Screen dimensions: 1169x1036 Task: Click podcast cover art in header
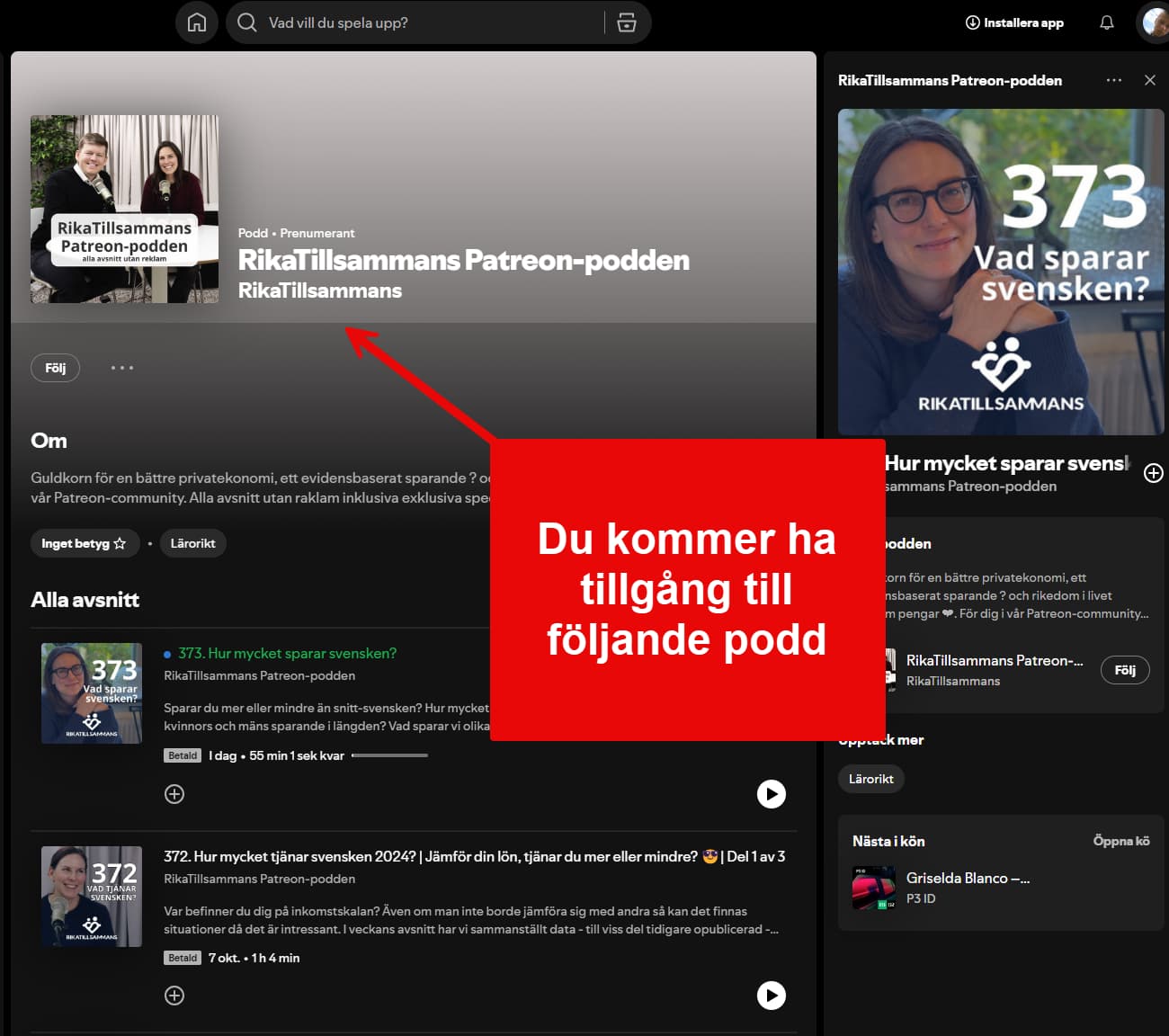point(125,209)
